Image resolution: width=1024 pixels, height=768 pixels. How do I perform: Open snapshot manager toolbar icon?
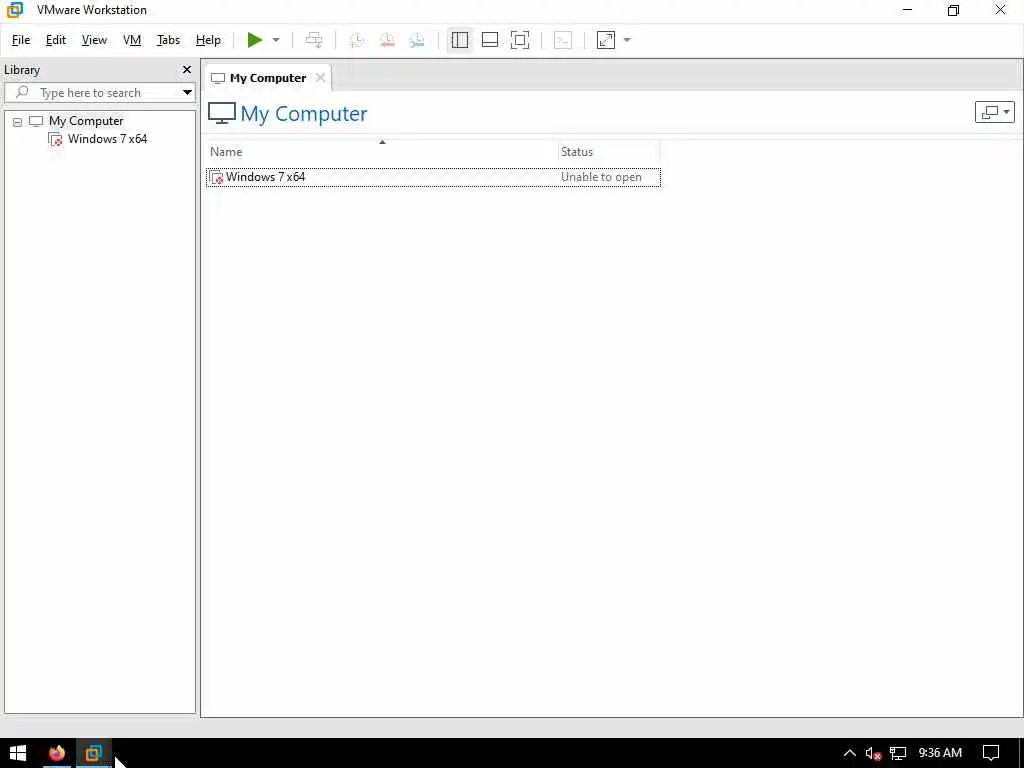417,40
